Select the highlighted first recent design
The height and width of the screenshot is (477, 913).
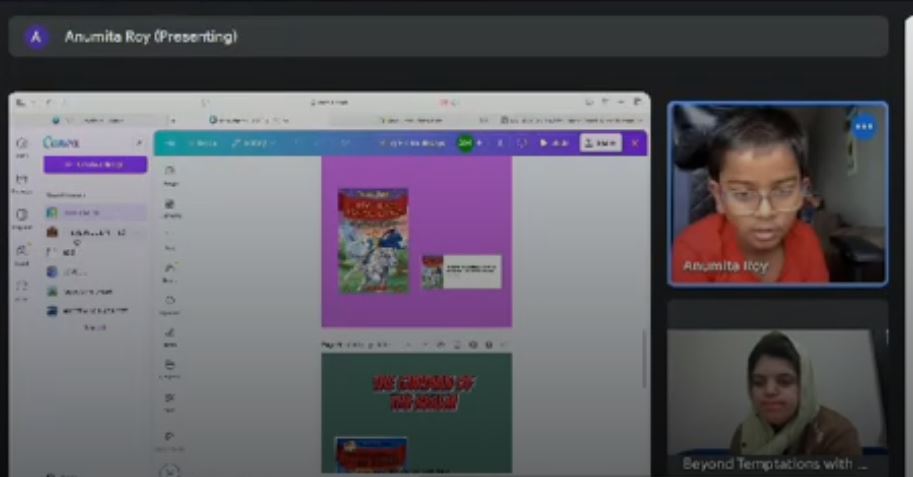[x=95, y=213]
